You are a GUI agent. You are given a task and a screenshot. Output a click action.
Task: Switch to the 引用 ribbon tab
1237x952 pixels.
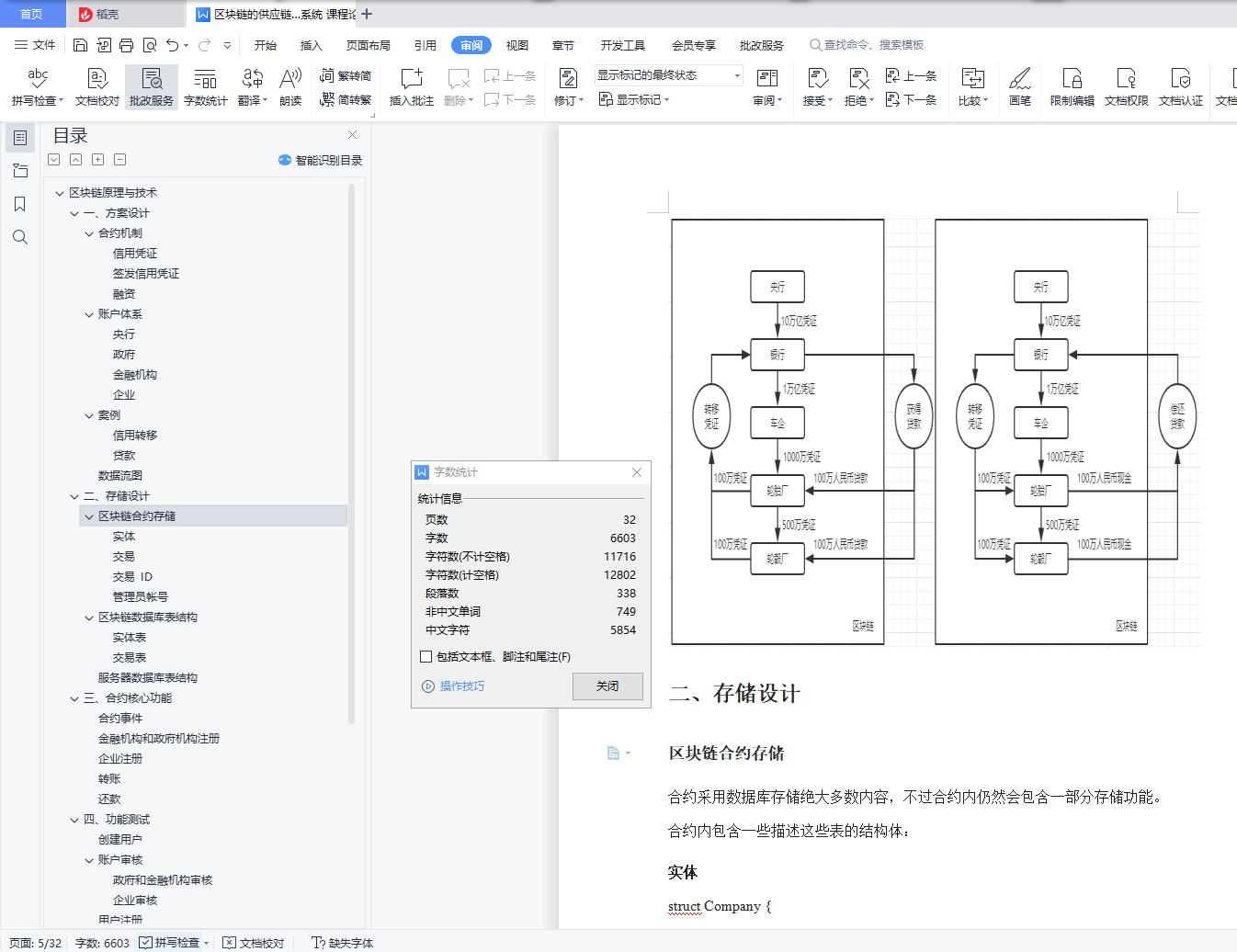point(426,45)
